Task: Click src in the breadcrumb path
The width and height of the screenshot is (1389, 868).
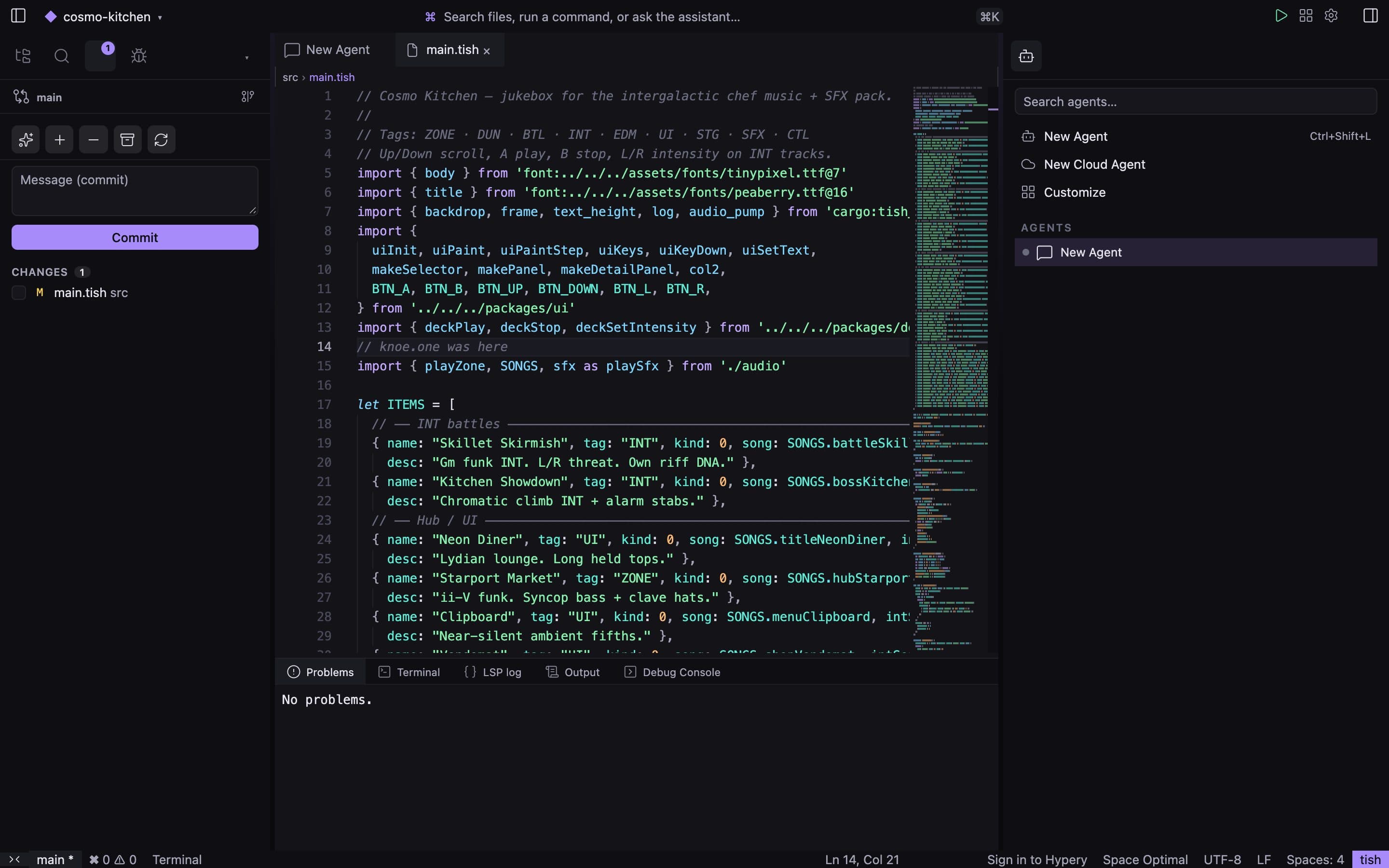Action: pos(290,77)
